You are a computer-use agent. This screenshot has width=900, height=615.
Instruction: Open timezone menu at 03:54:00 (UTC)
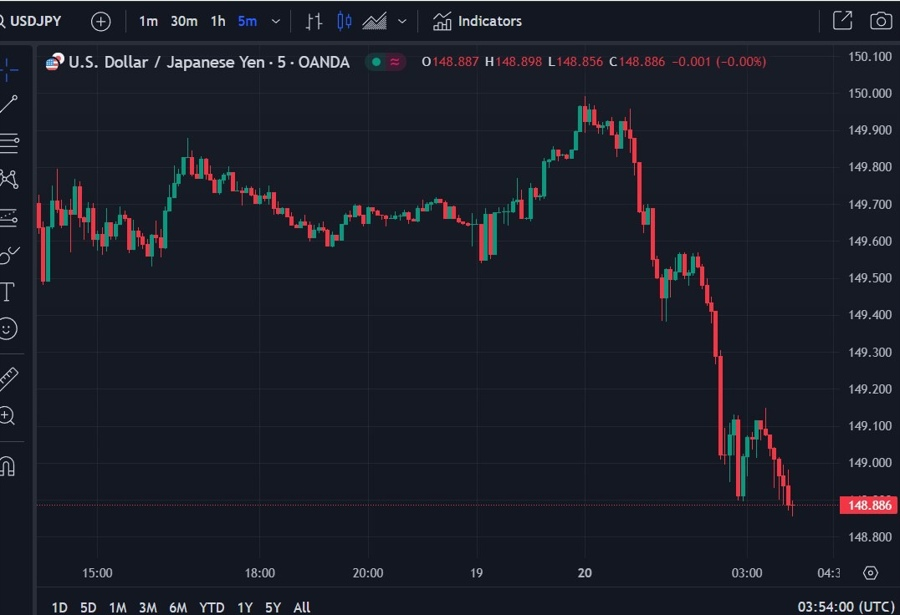[x=846, y=607]
